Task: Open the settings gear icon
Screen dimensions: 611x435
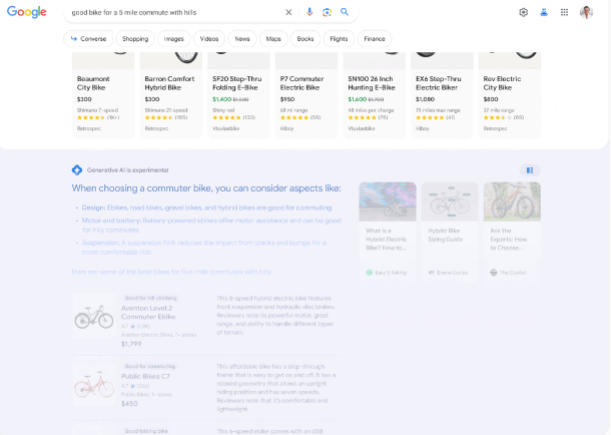Action: [x=523, y=12]
